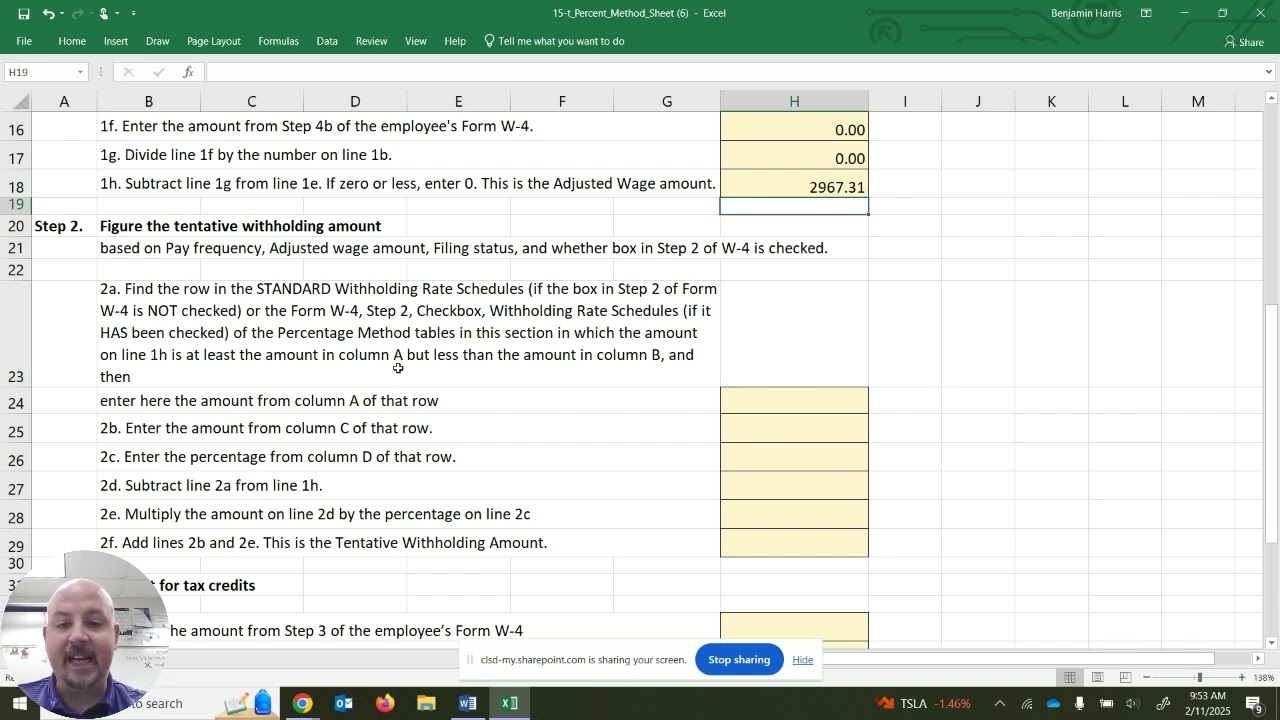Image resolution: width=1280 pixels, height=720 pixels.
Task: Select cell H16 with value 0.00
Action: click(x=794, y=127)
